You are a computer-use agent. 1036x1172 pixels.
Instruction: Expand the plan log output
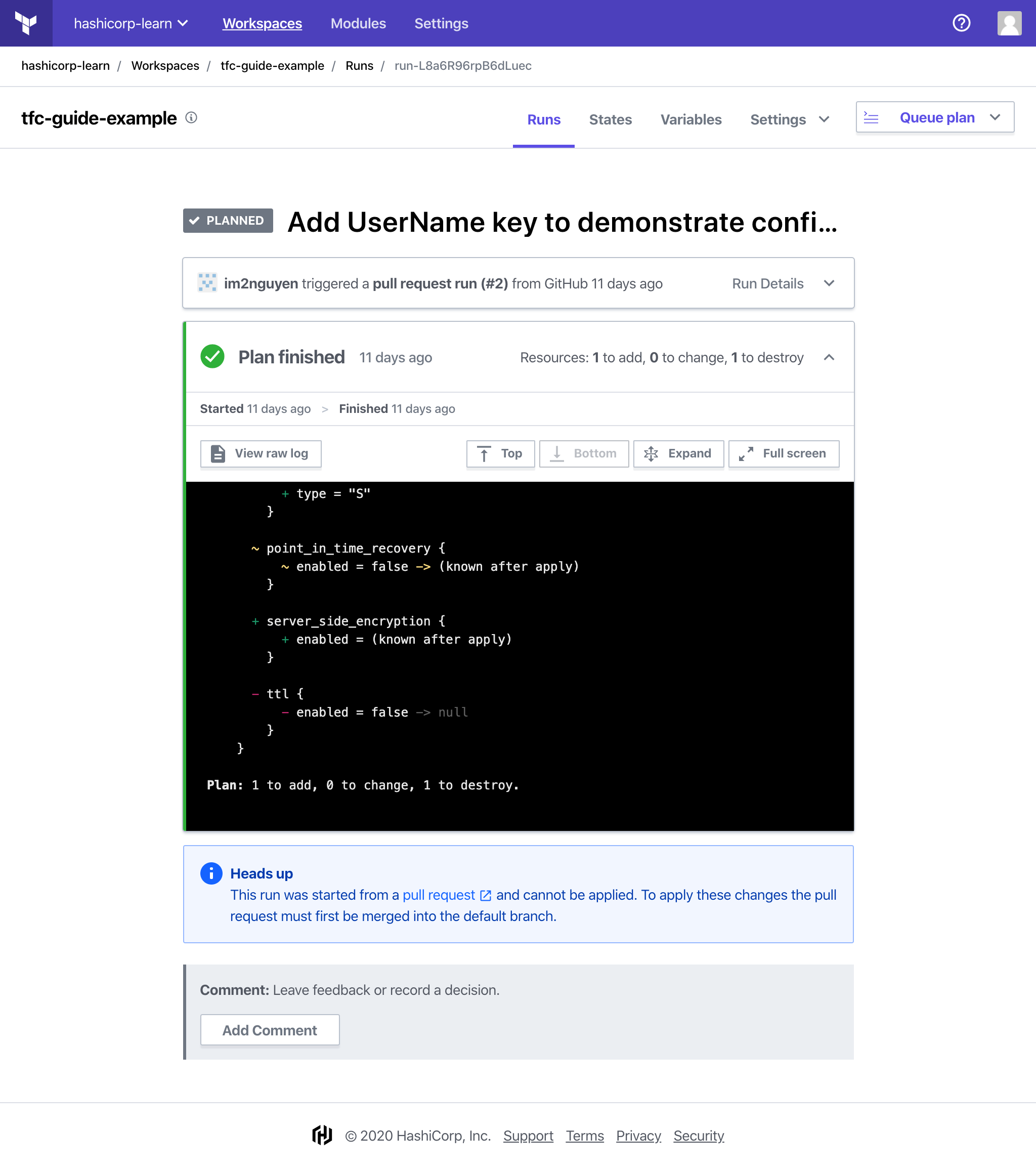tap(678, 453)
